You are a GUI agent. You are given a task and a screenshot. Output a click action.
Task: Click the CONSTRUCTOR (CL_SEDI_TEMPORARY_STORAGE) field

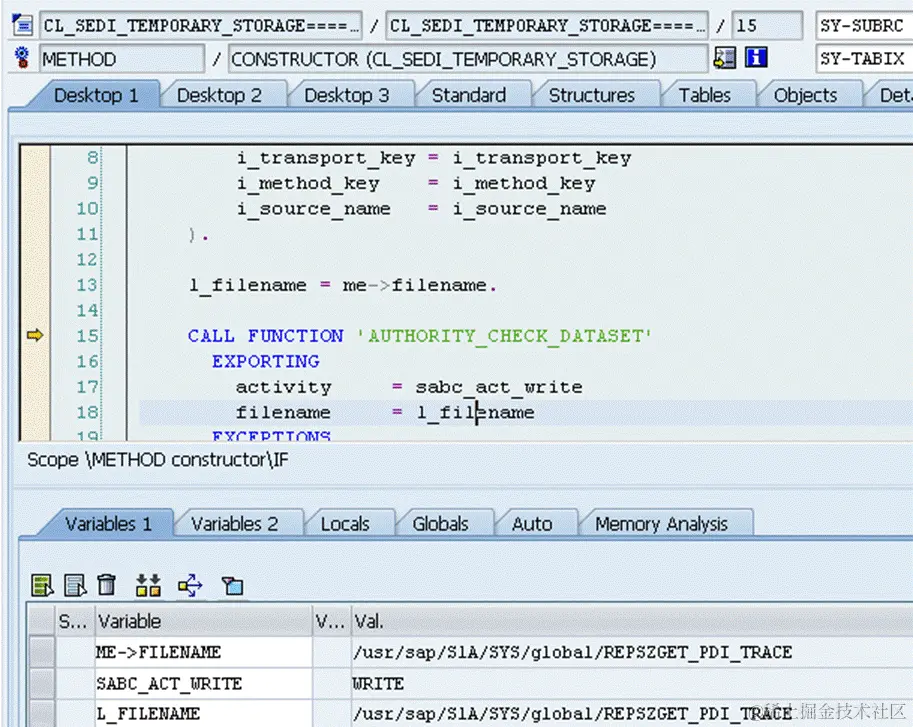468,59
